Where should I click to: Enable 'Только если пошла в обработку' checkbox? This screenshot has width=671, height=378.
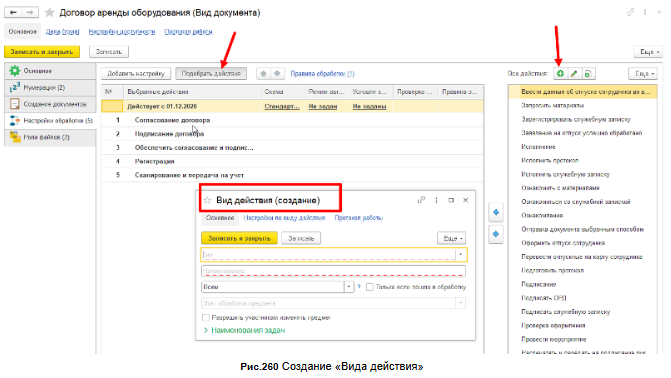click(x=370, y=287)
